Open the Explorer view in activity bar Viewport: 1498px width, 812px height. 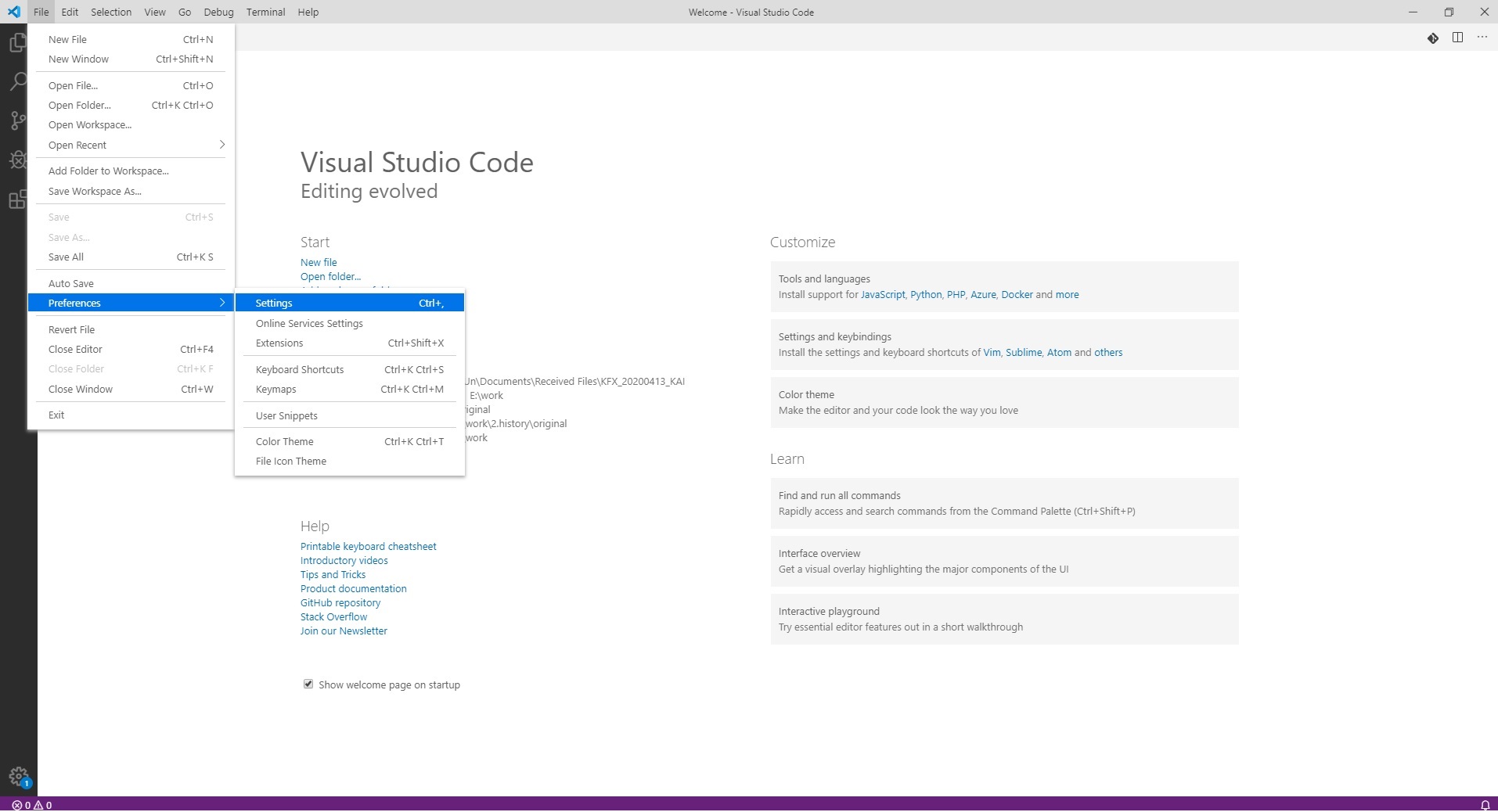tap(18, 41)
